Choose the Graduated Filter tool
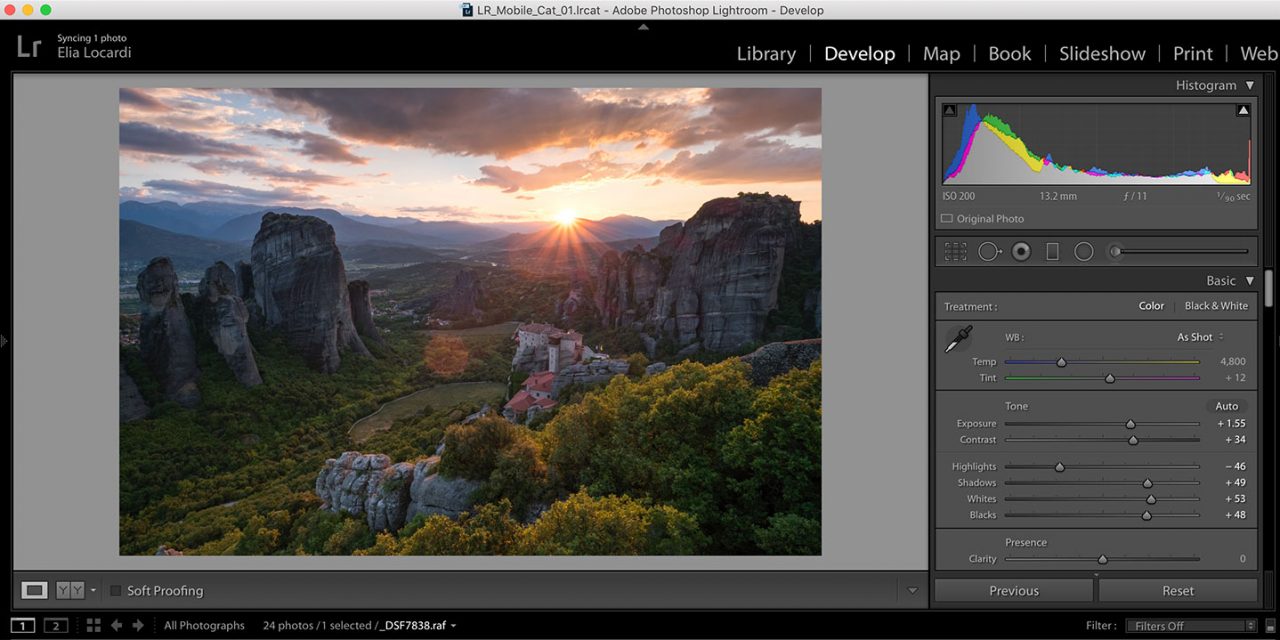Image resolution: width=1280 pixels, height=640 pixels. pyautogui.click(x=1052, y=252)
